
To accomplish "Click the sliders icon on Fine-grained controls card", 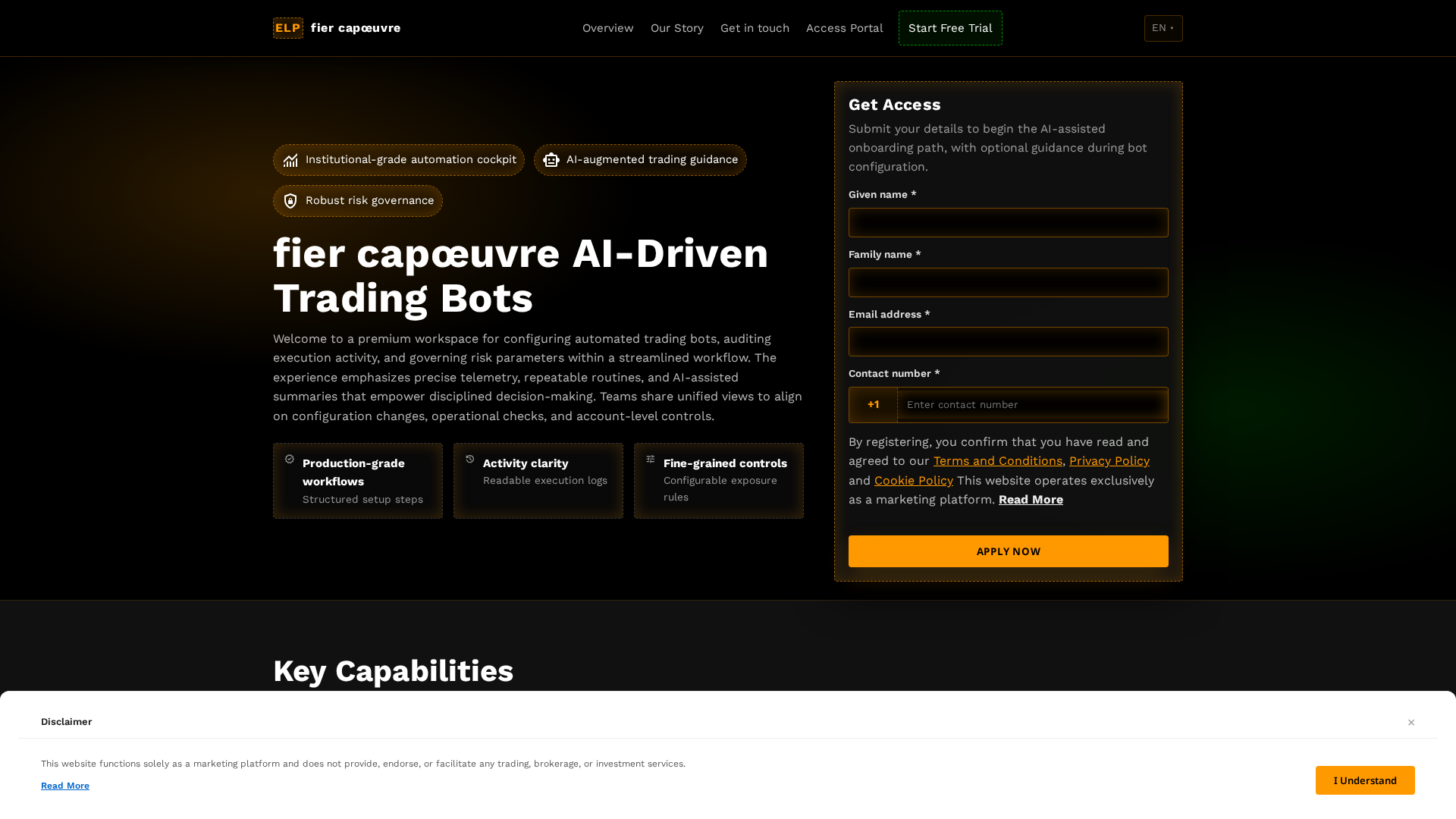I will tap(651, 460).
